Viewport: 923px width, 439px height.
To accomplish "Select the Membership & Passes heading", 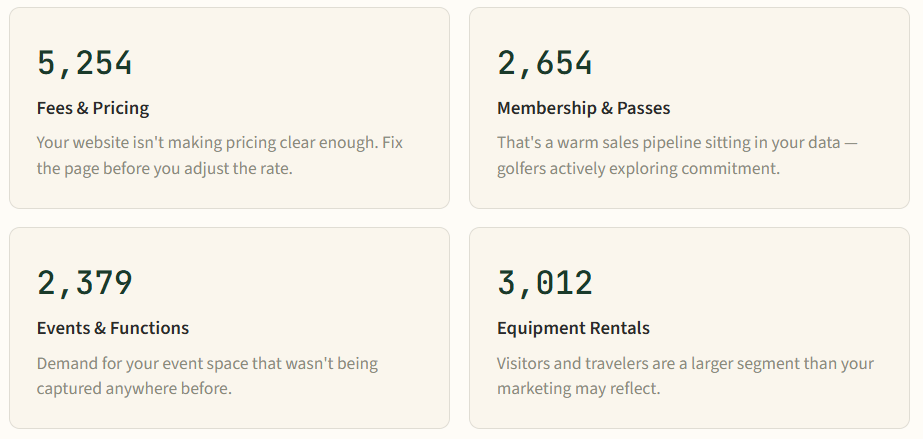I will point(583,108).
